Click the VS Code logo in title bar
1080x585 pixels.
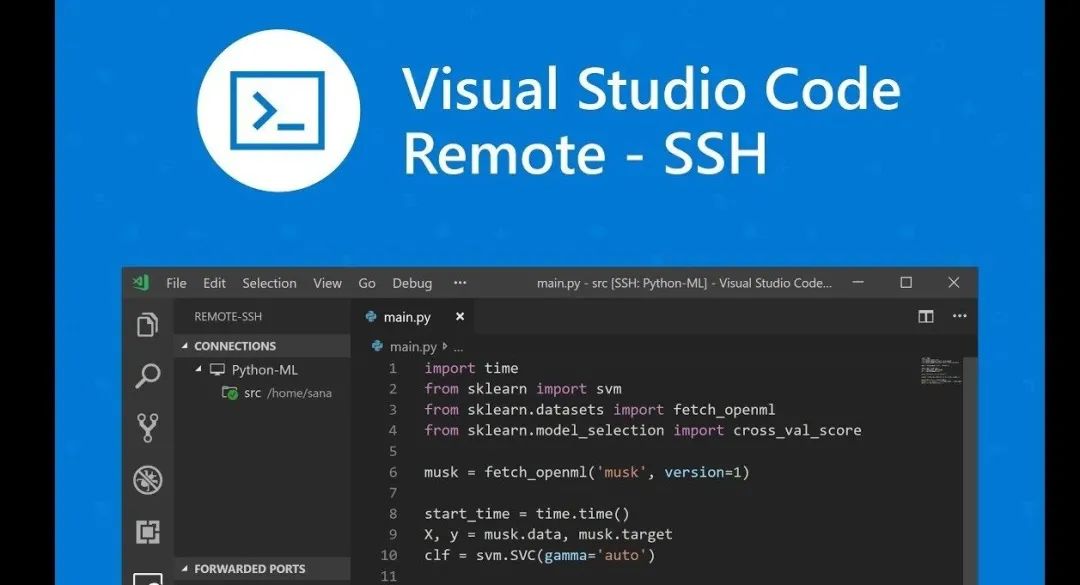(x=141, y=283)
